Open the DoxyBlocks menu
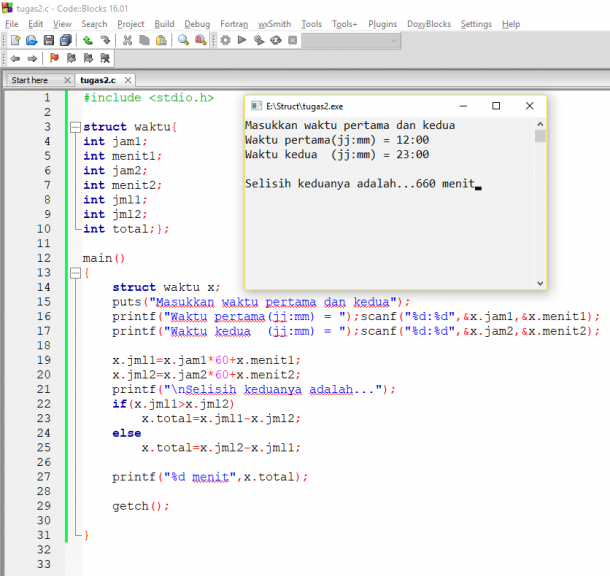Screen dimensions: 610x576 (429, 24)
